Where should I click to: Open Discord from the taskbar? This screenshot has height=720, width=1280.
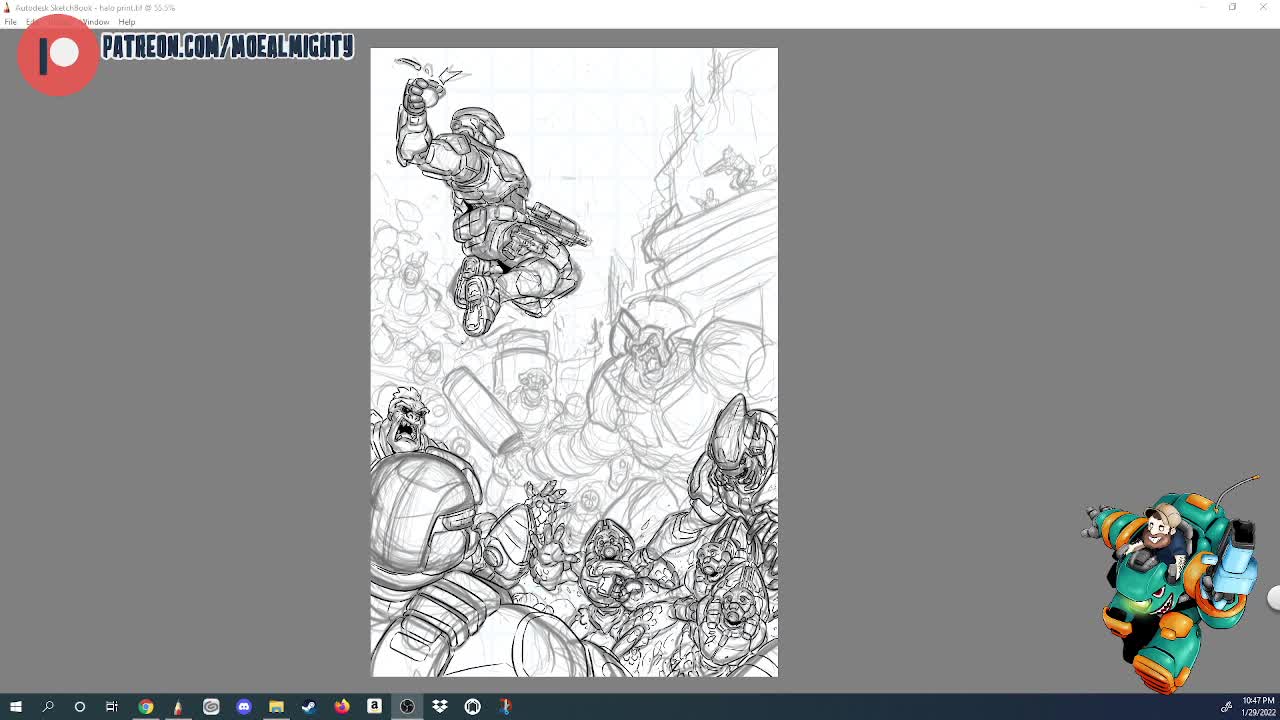pos(244,707)
